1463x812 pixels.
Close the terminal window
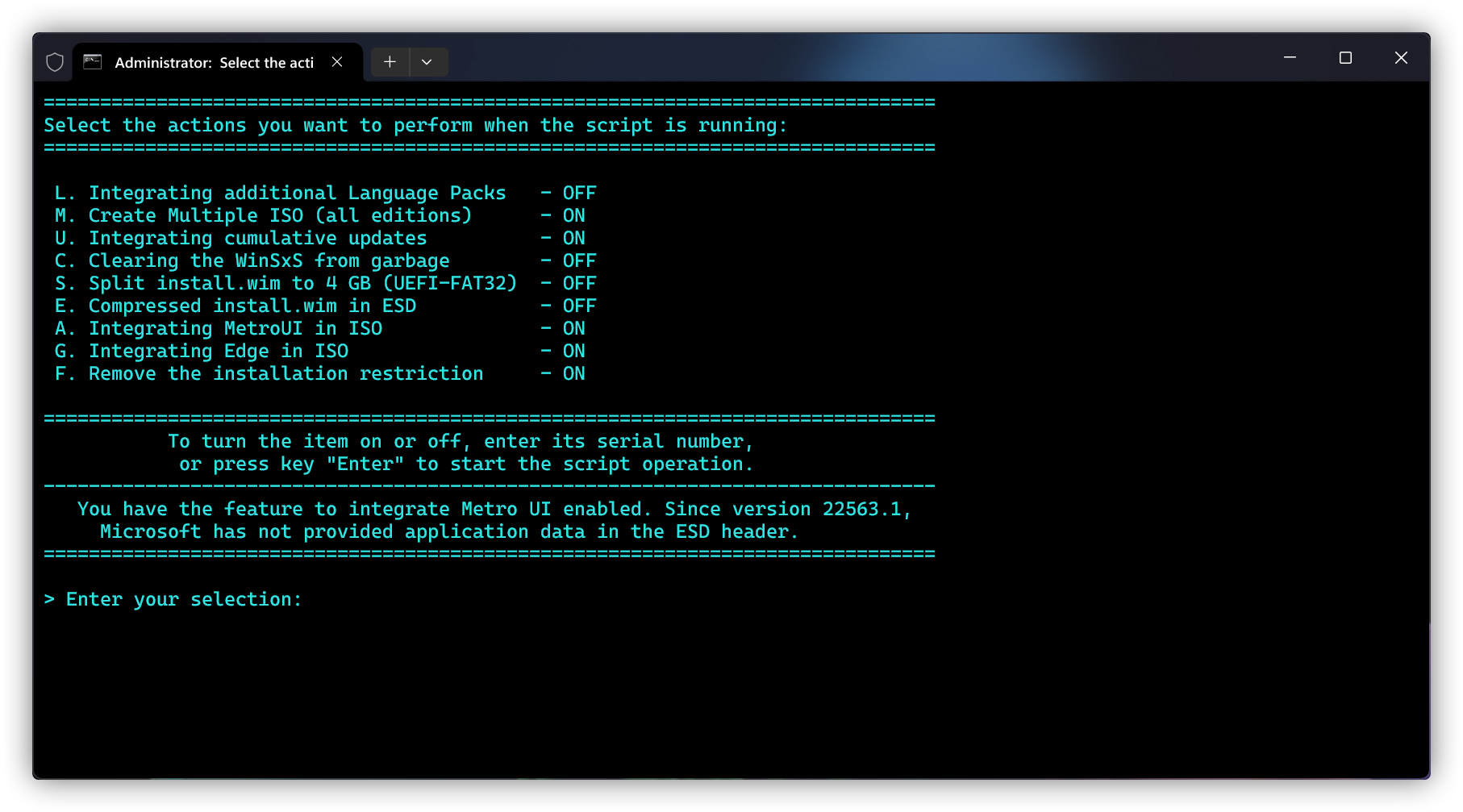[1401, 58]
